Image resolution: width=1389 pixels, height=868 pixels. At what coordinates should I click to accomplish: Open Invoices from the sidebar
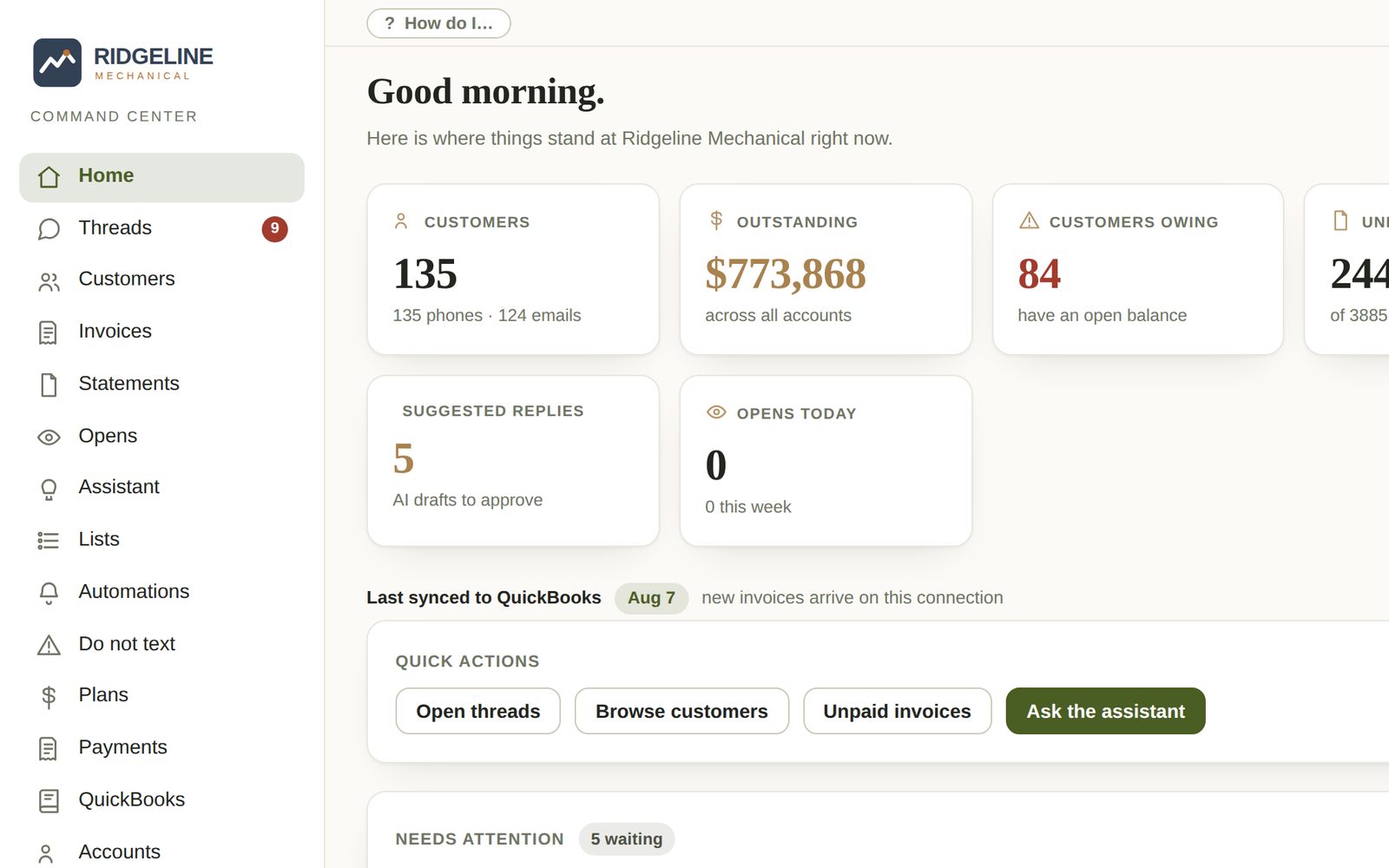click(161, 332)
